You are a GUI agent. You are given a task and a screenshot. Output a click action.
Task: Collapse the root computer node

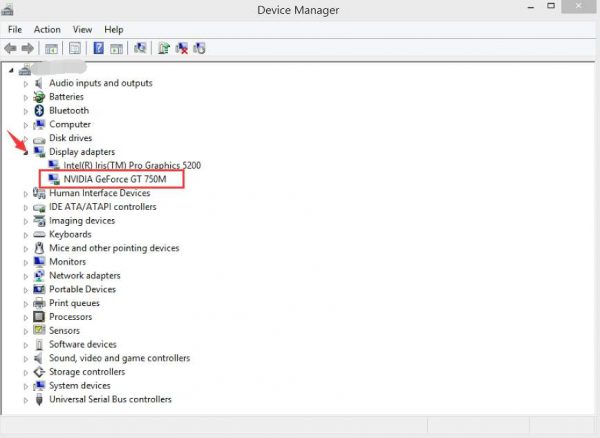(x=11, y=70)
